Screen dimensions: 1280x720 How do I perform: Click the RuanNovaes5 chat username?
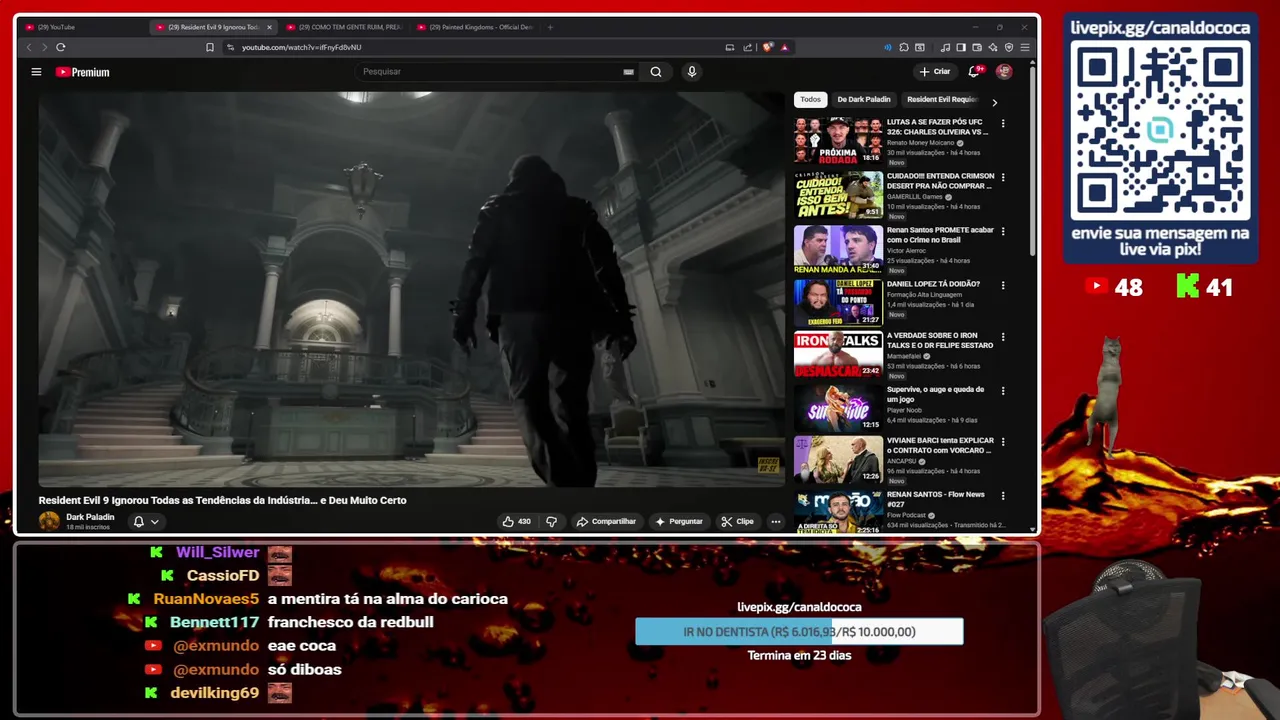coord(206,599)
